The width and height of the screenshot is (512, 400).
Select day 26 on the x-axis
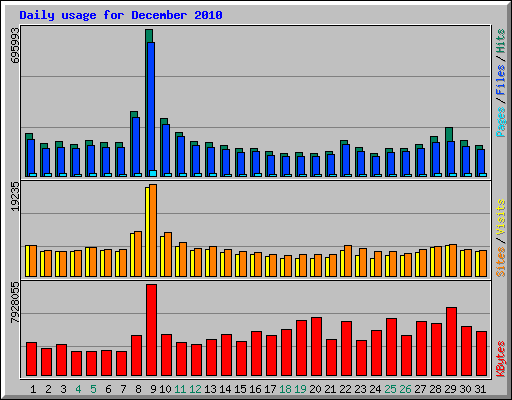[405, 389]
